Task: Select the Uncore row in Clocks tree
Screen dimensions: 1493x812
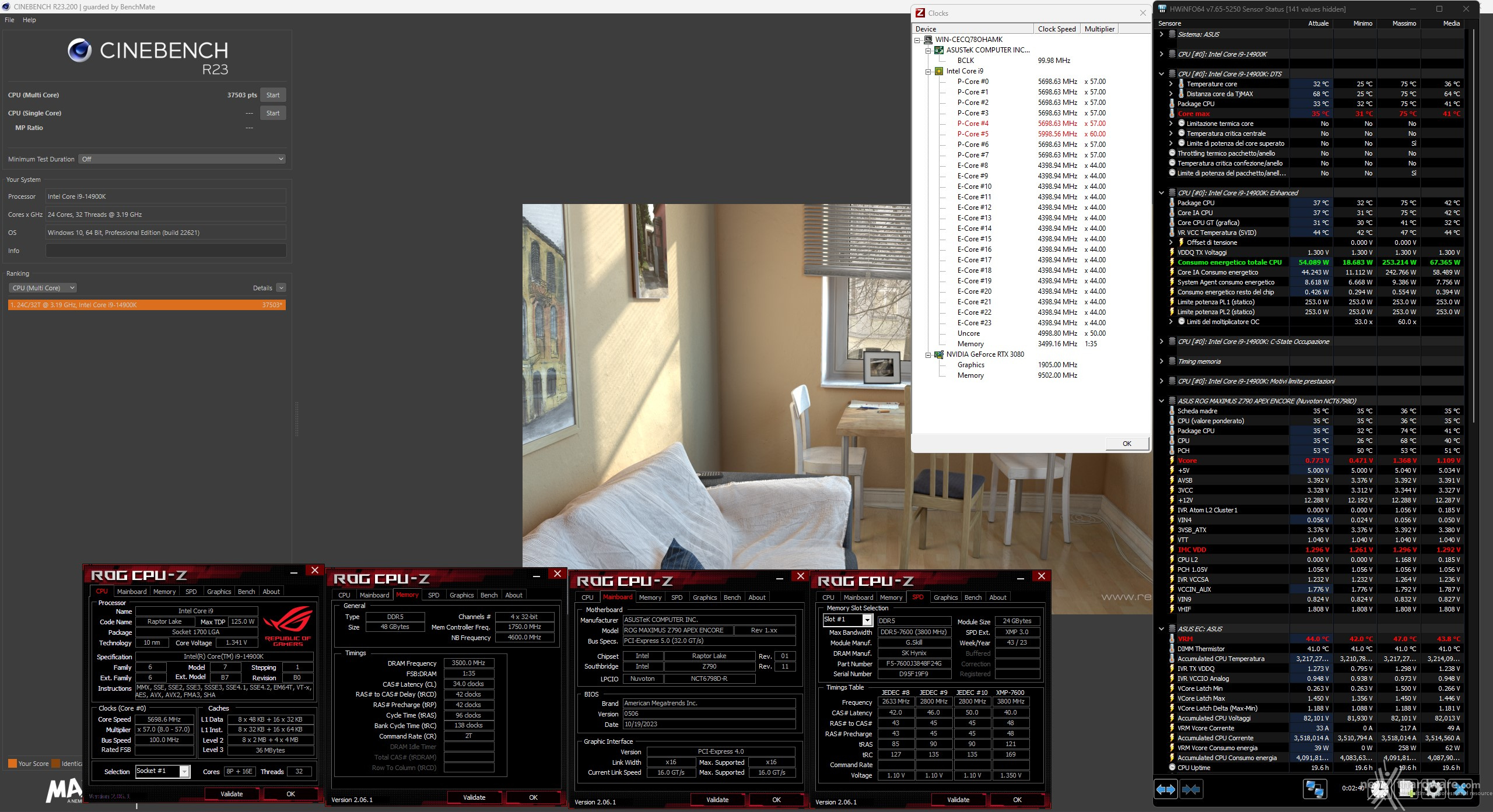Action: 1031,333
